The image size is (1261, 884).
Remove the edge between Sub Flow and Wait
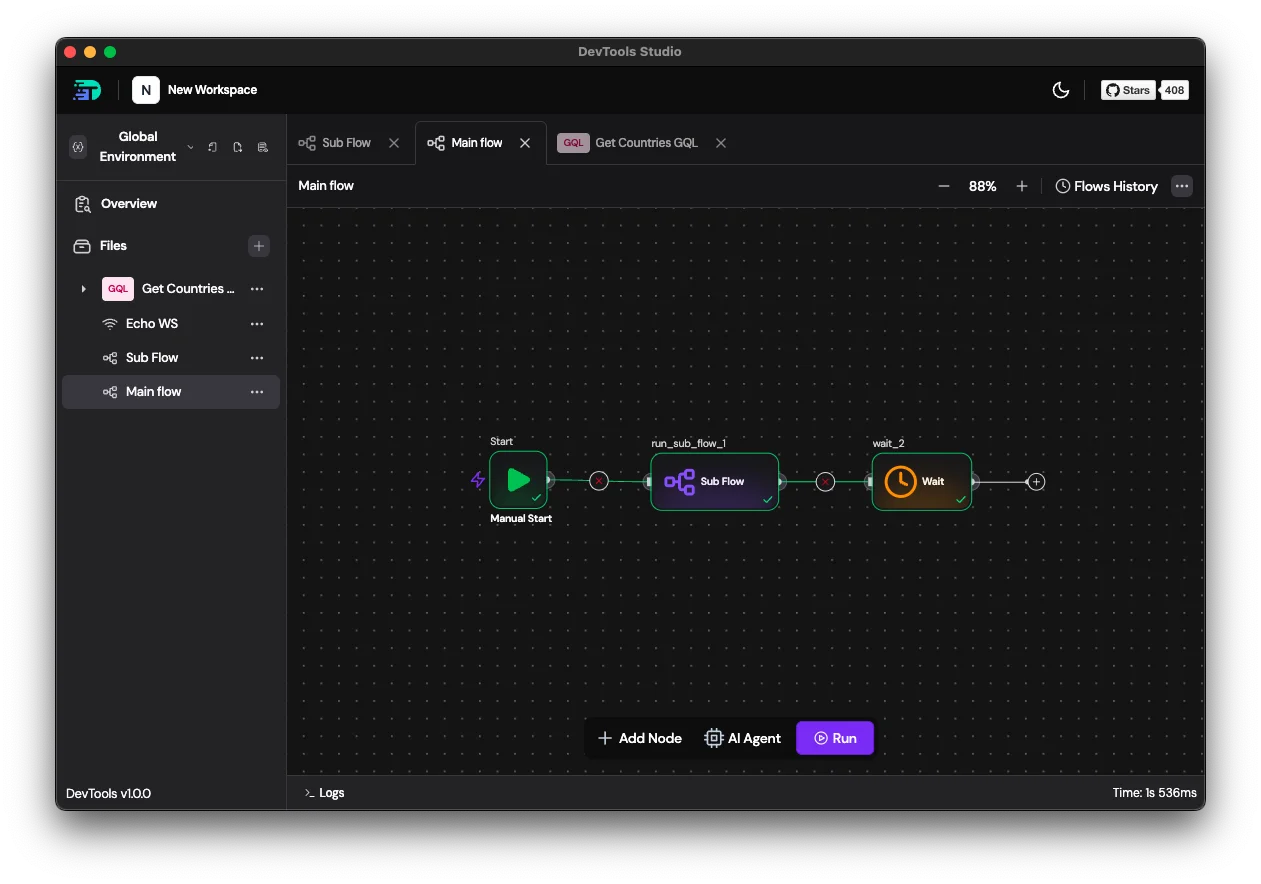point(825,482)
